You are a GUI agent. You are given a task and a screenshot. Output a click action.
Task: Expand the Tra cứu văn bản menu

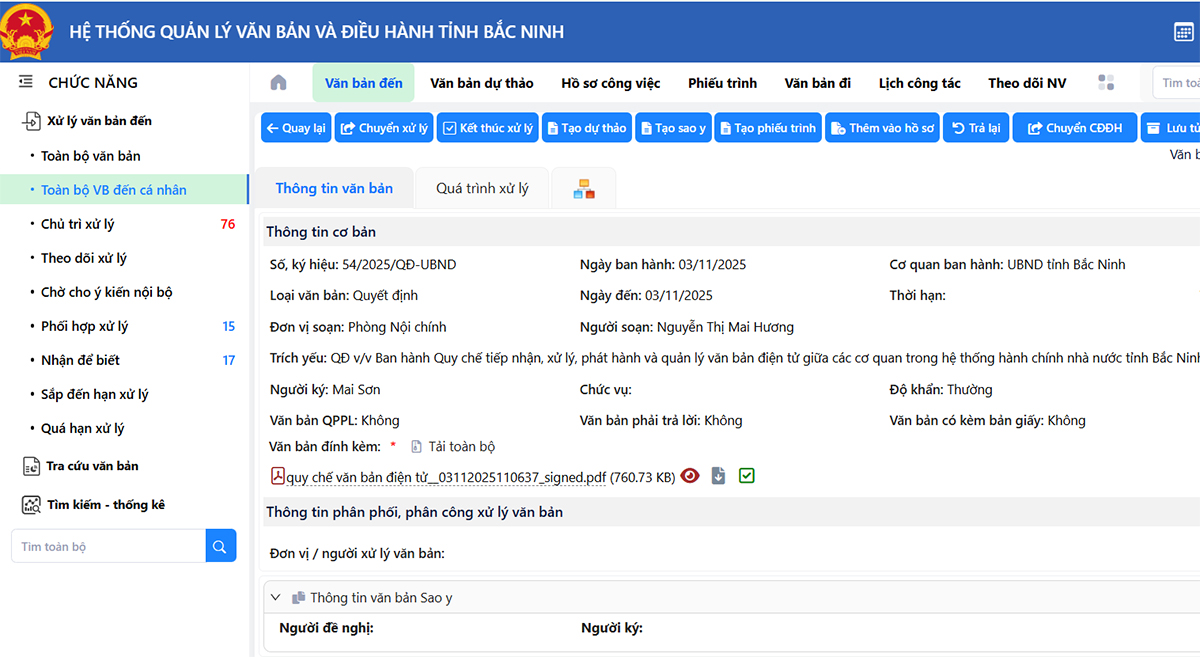[92, 466]
